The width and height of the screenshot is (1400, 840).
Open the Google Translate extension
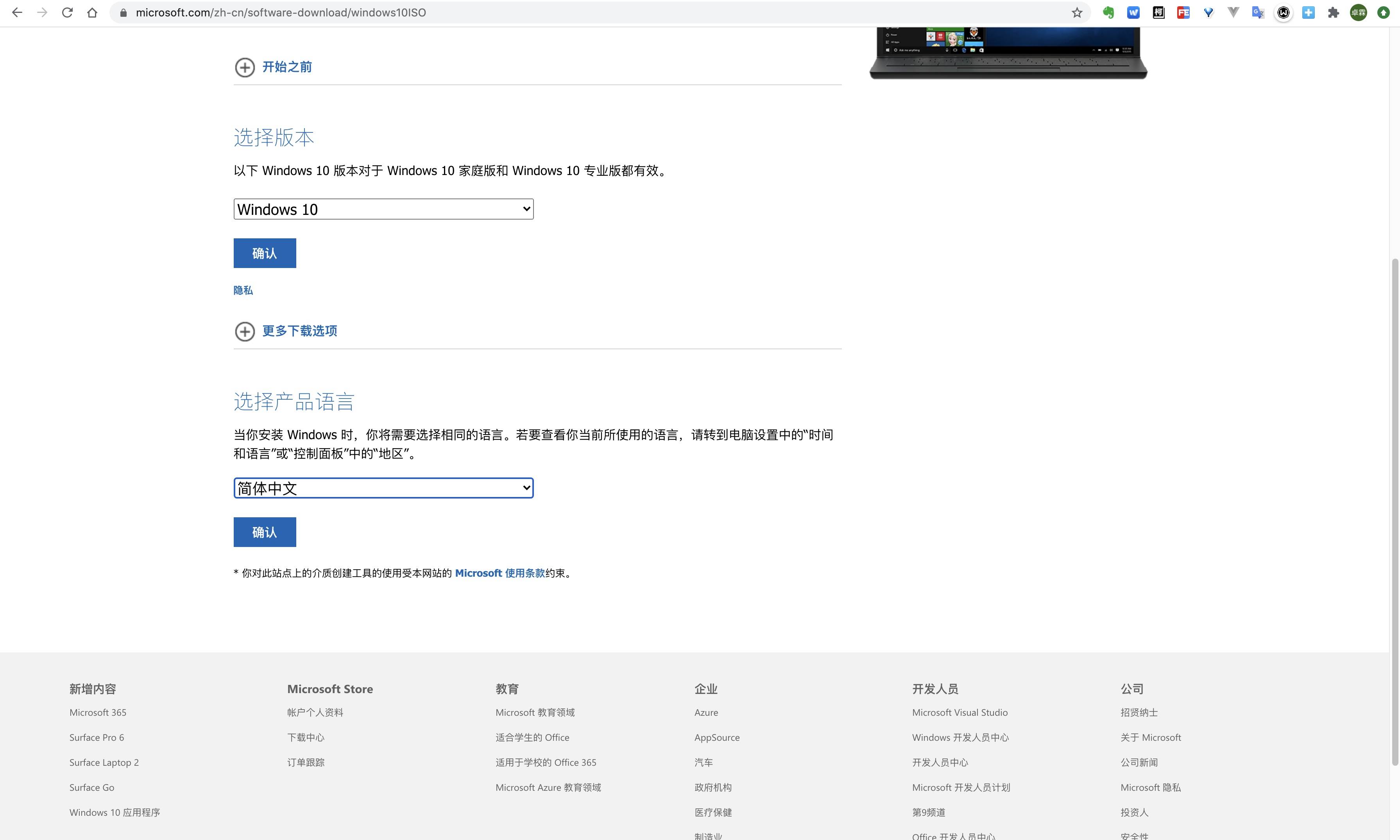1258,13
